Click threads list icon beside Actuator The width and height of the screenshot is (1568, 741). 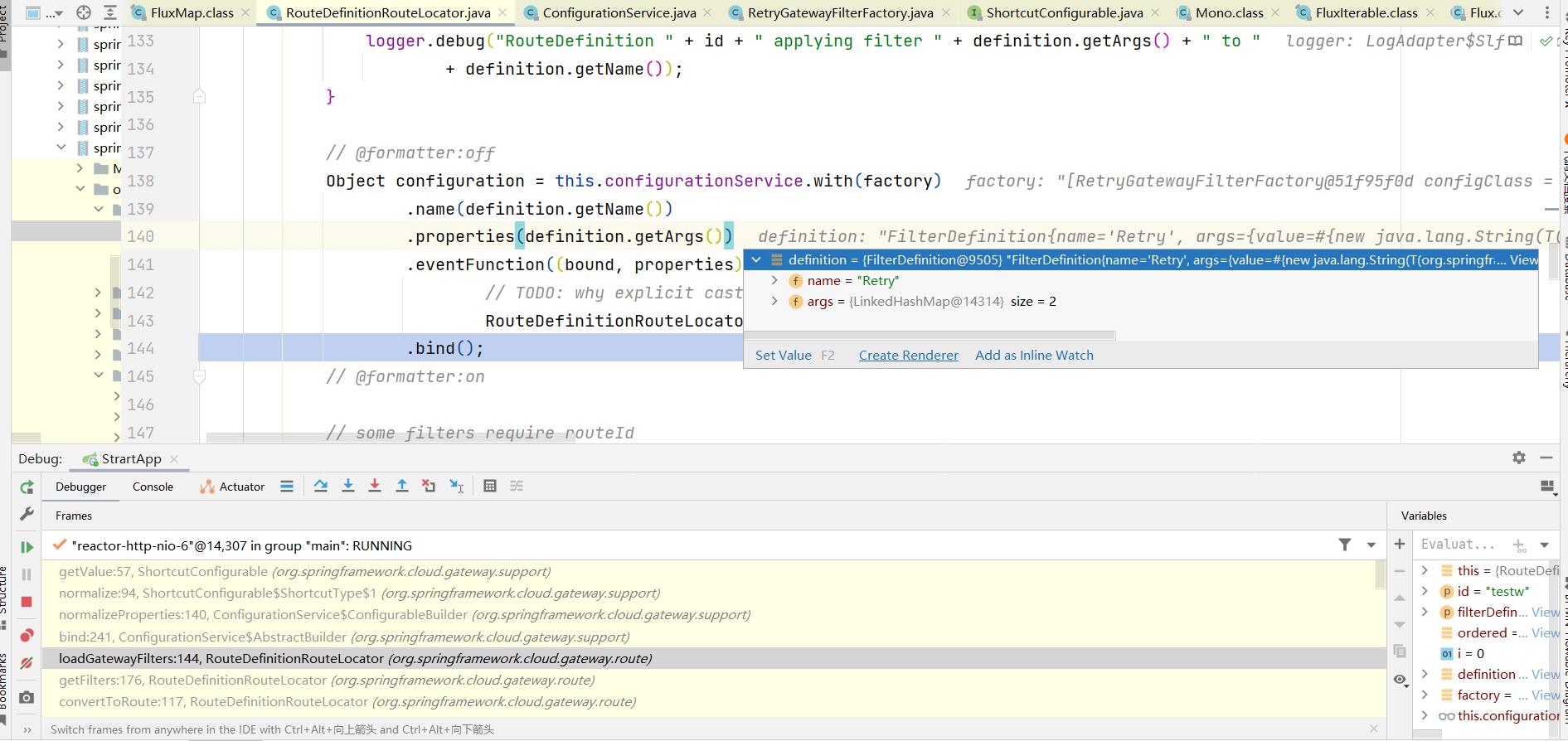click(287, 487)
